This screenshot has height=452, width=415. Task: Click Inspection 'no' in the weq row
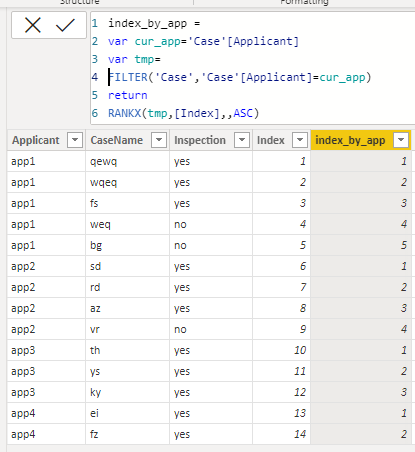(211, 224)
